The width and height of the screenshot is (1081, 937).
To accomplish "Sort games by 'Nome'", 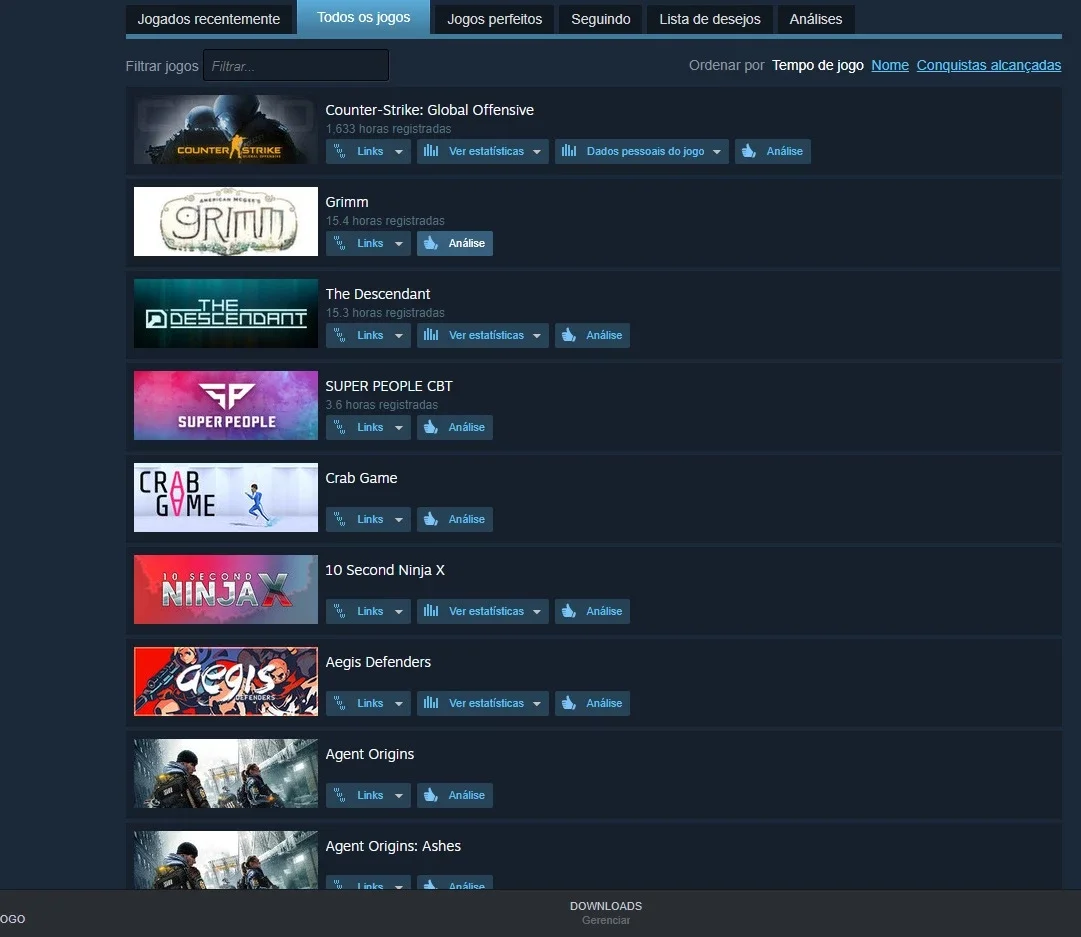I will (890, 65).
